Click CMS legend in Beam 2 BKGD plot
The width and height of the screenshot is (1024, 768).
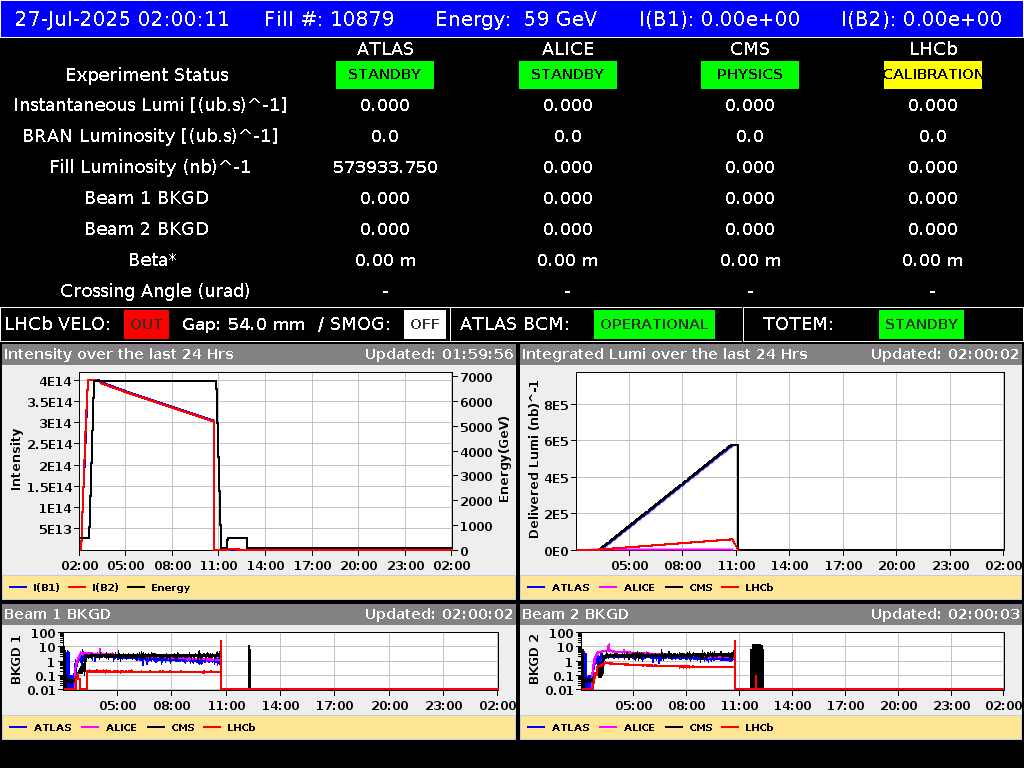tap(689, 727)
